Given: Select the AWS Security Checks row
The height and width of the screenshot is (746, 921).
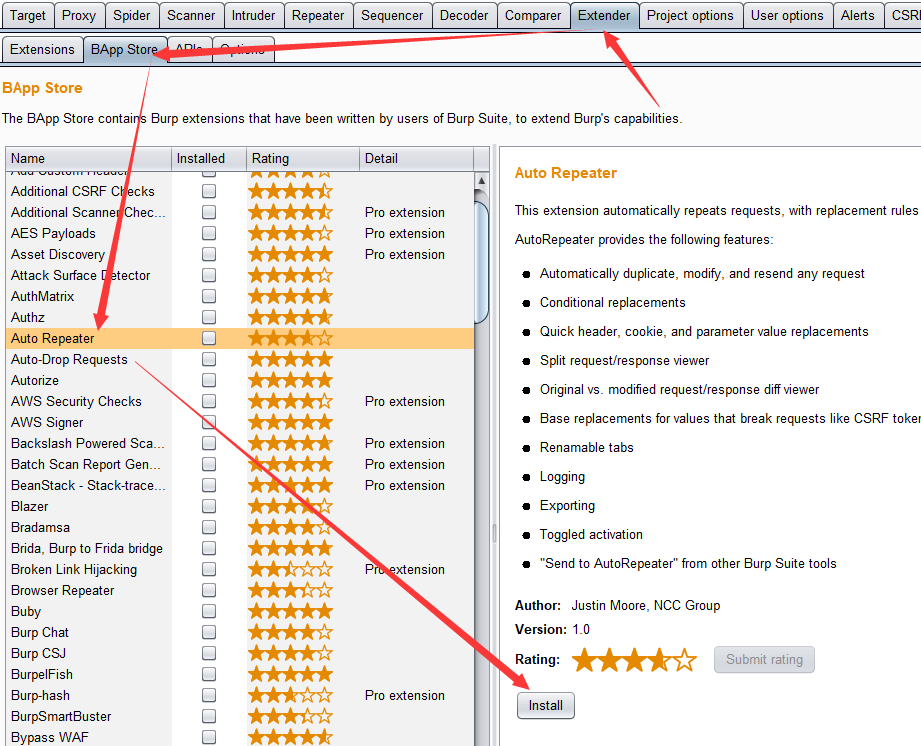Looking at the screenshot, I should 240,401.
